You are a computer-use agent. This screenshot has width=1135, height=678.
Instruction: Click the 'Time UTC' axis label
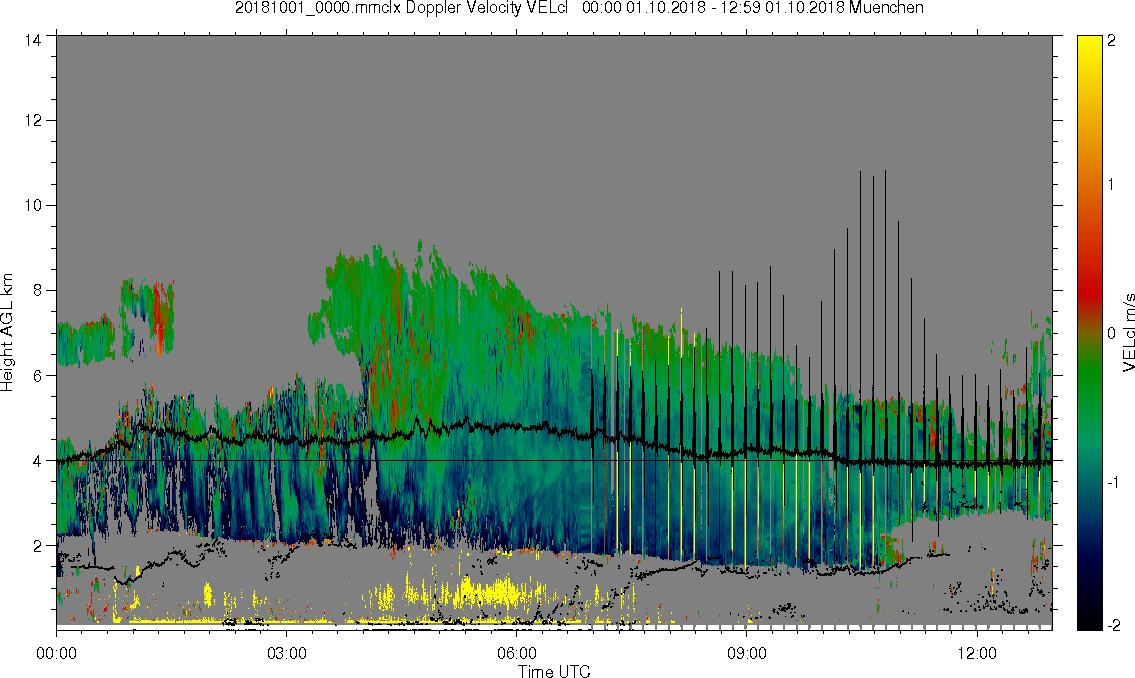tap(554, 671)
